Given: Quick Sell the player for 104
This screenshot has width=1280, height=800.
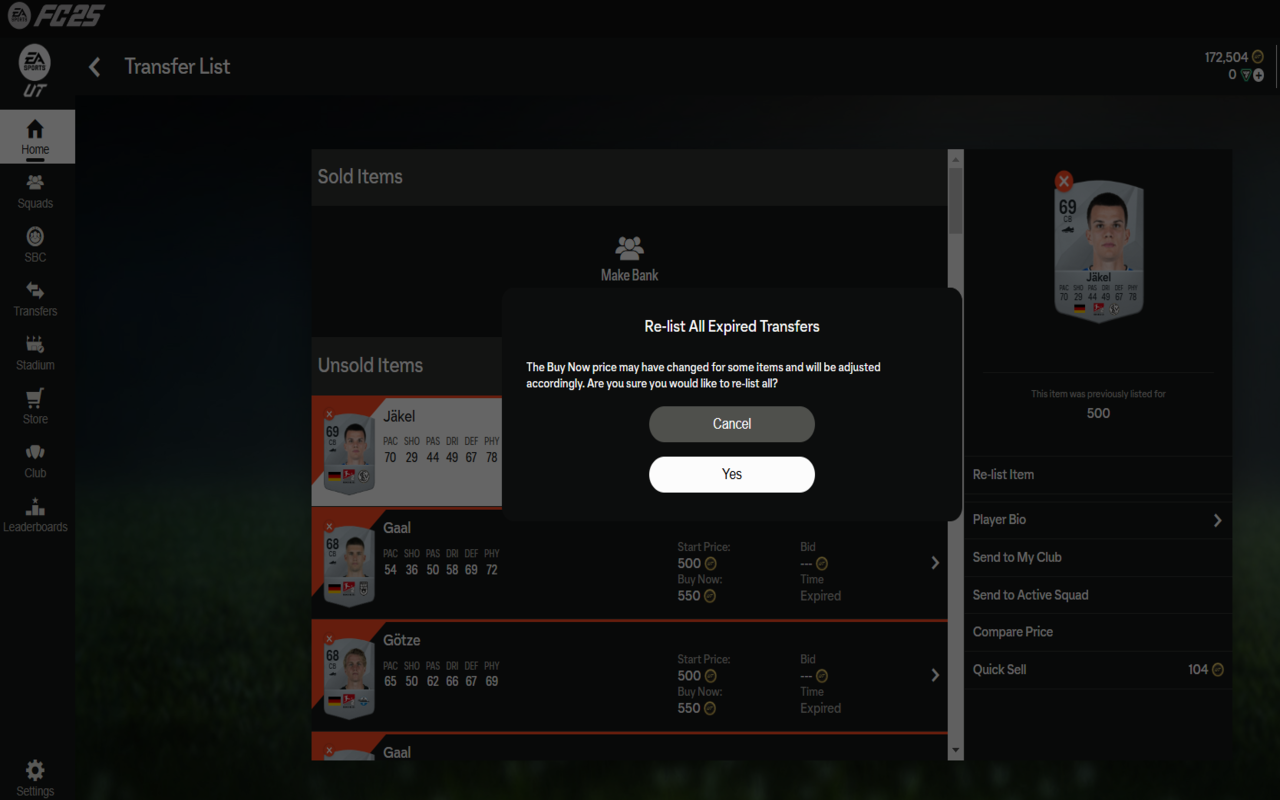Looking at the screenshot, I should click(1098, 670).
